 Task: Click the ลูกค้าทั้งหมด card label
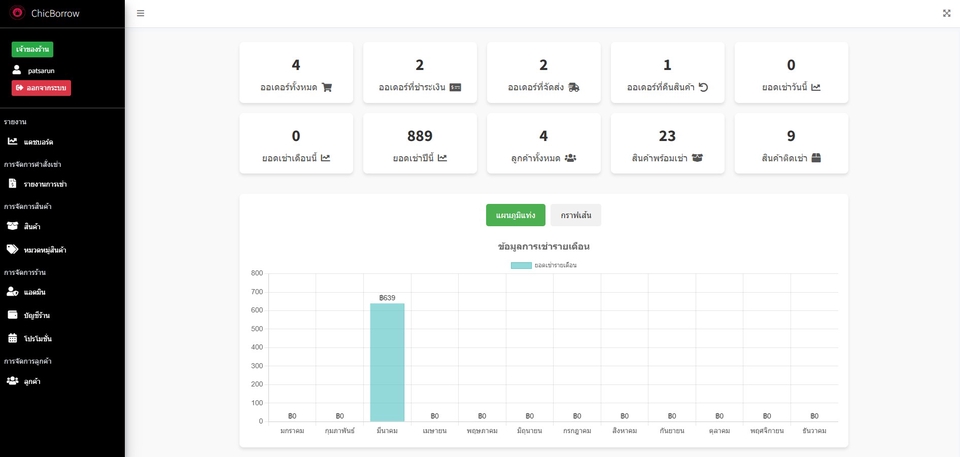coord(536,158)
